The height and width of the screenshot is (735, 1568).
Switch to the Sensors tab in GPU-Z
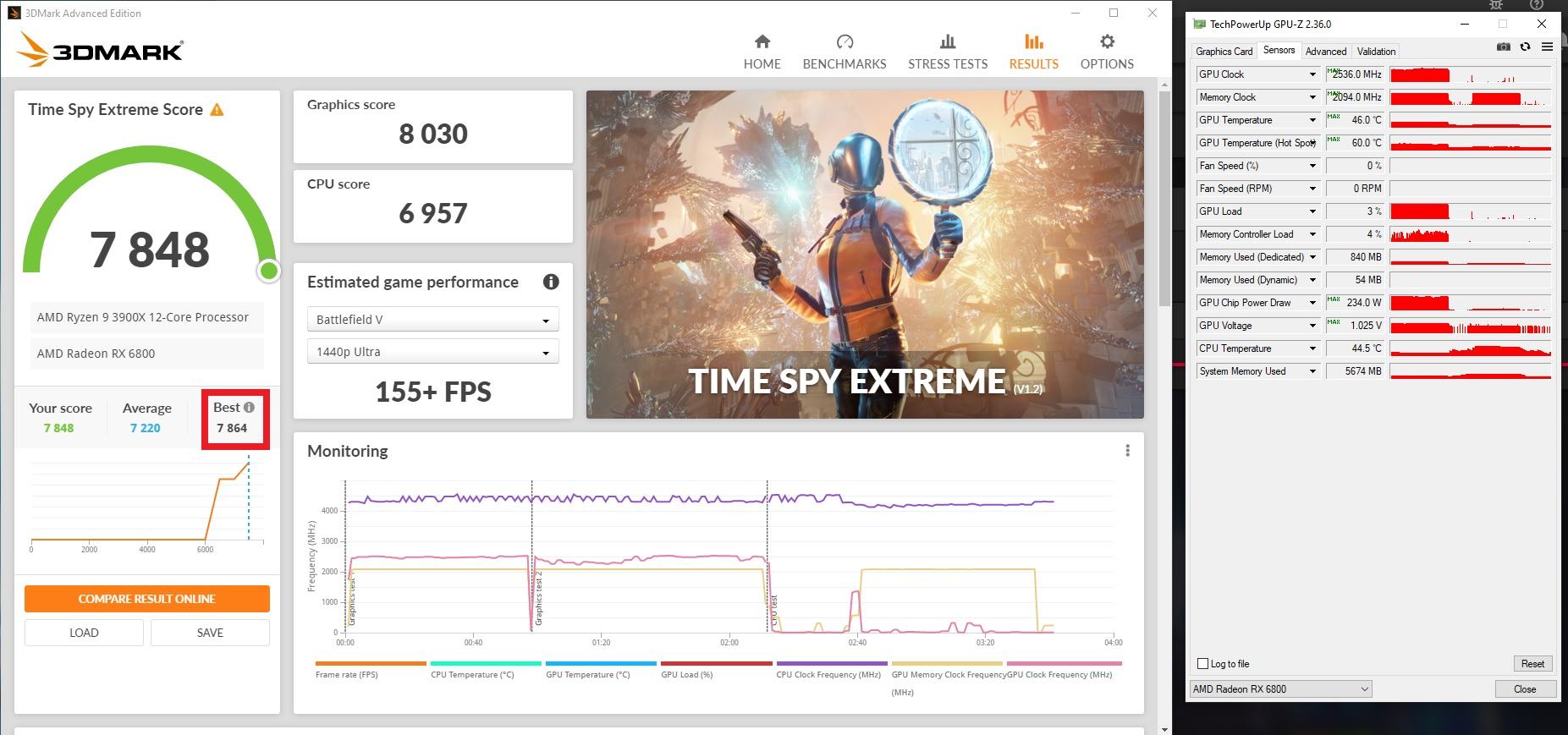[1279, 51]
